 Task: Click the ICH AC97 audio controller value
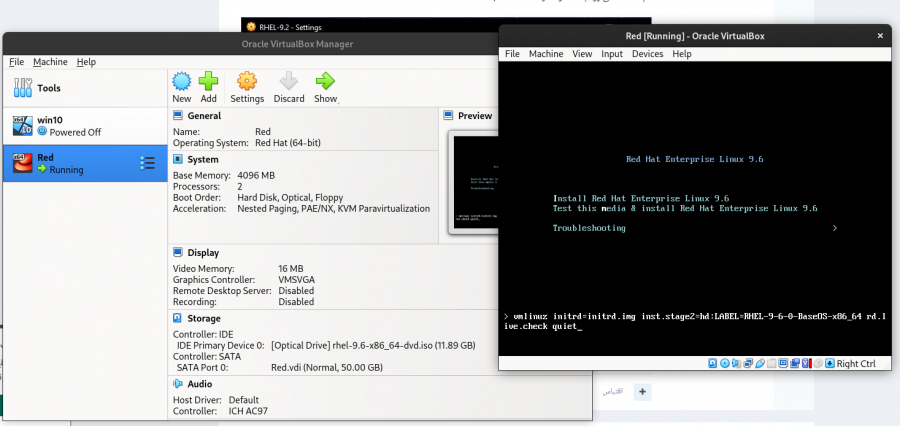pyautogui.click(x=248, y=411)
